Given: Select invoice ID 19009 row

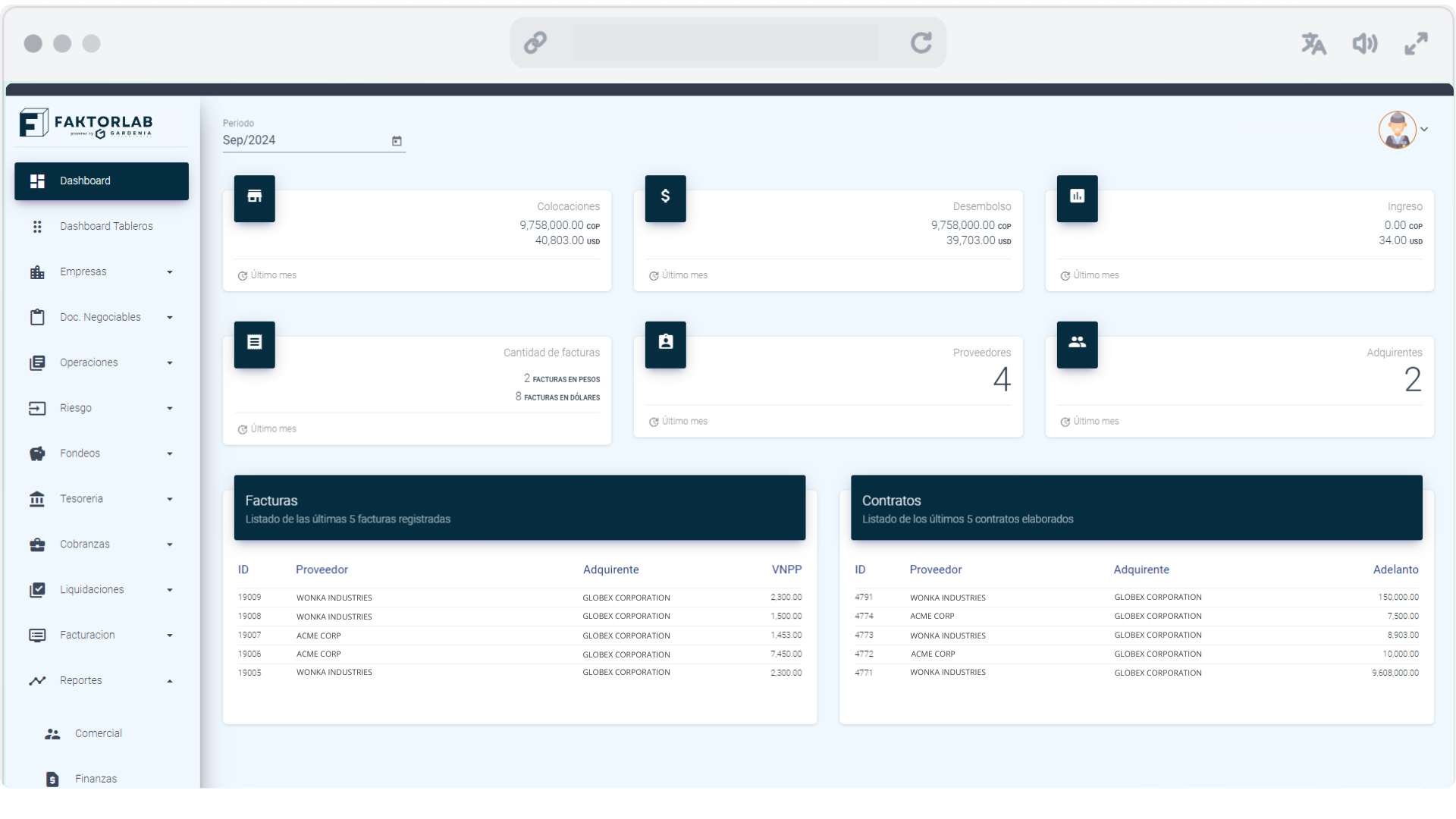Looking at the screenshot, I should click(x=519, y=598).
